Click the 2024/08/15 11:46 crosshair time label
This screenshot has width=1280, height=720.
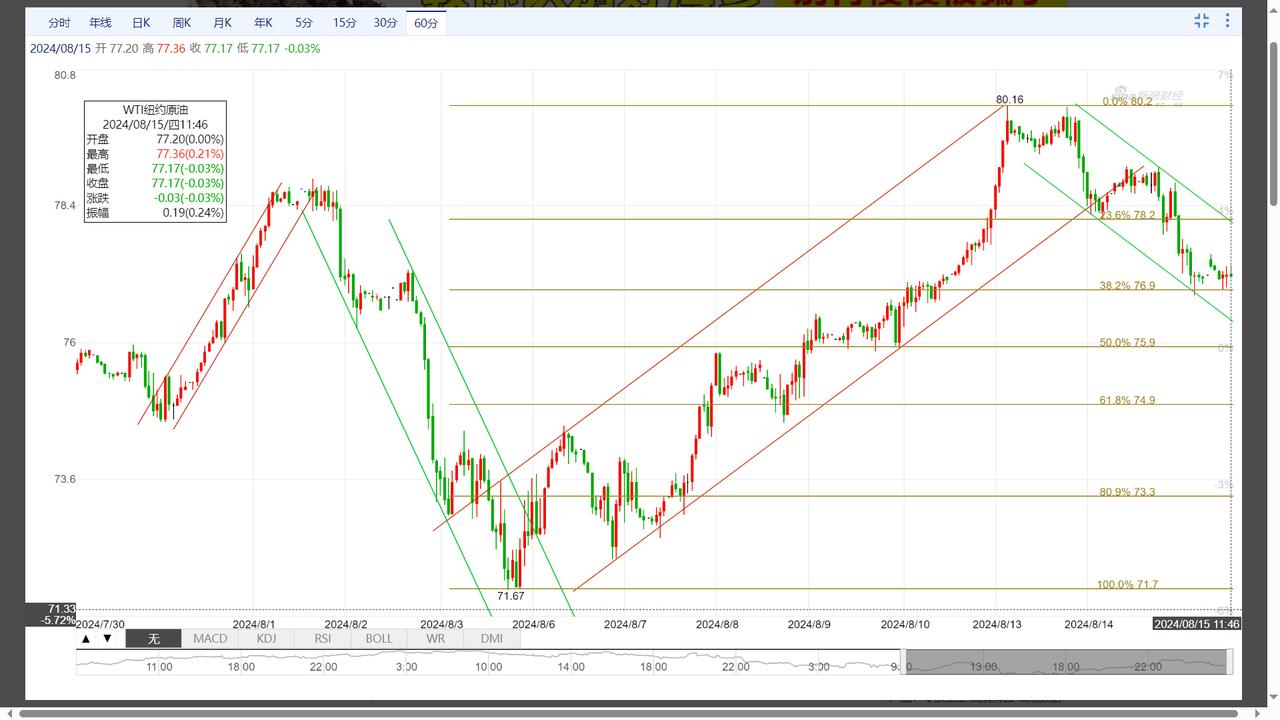tap(1197, 624)
